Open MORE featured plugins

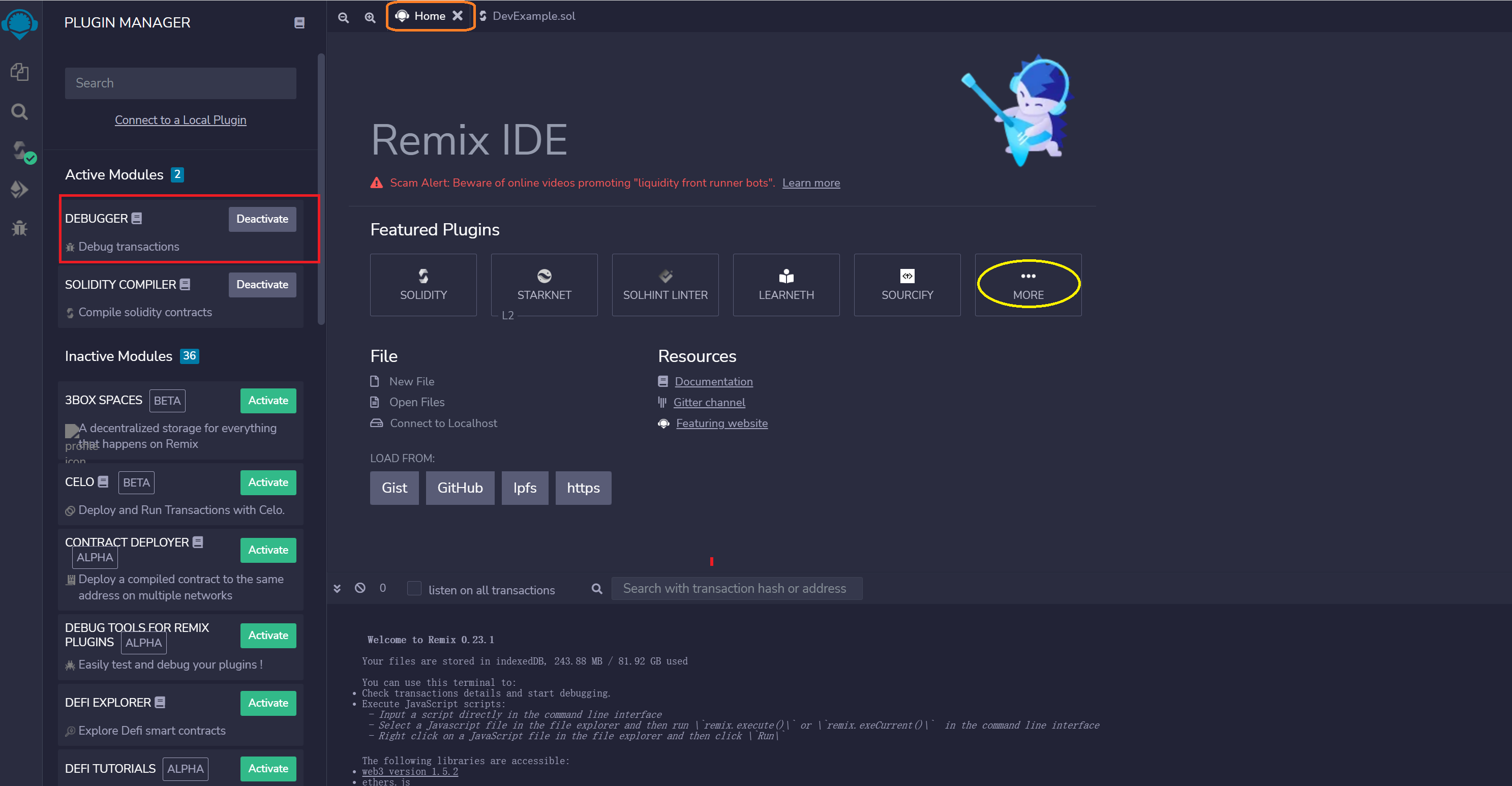pos(1028,285)
